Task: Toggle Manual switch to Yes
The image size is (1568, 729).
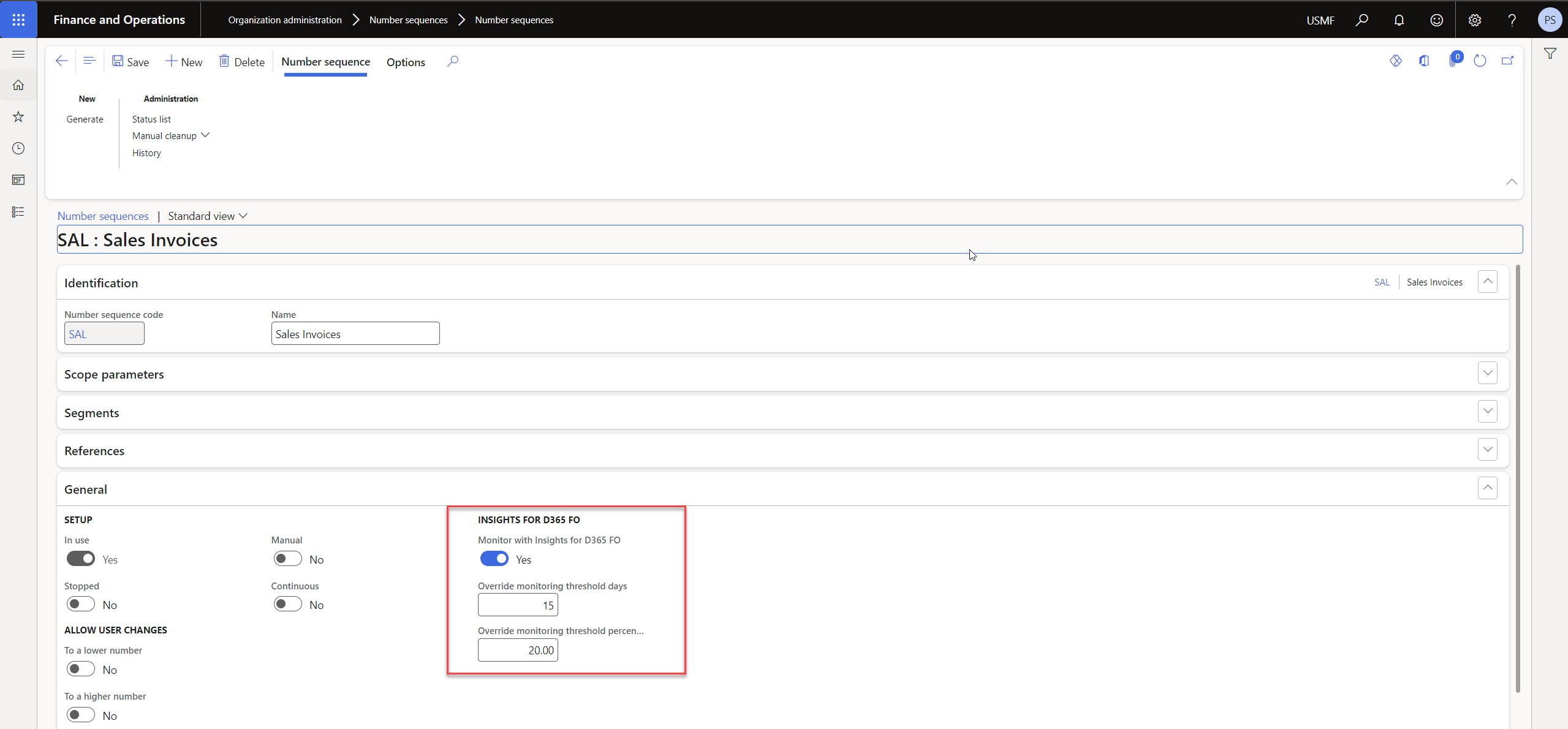Action: coord(287,559)
